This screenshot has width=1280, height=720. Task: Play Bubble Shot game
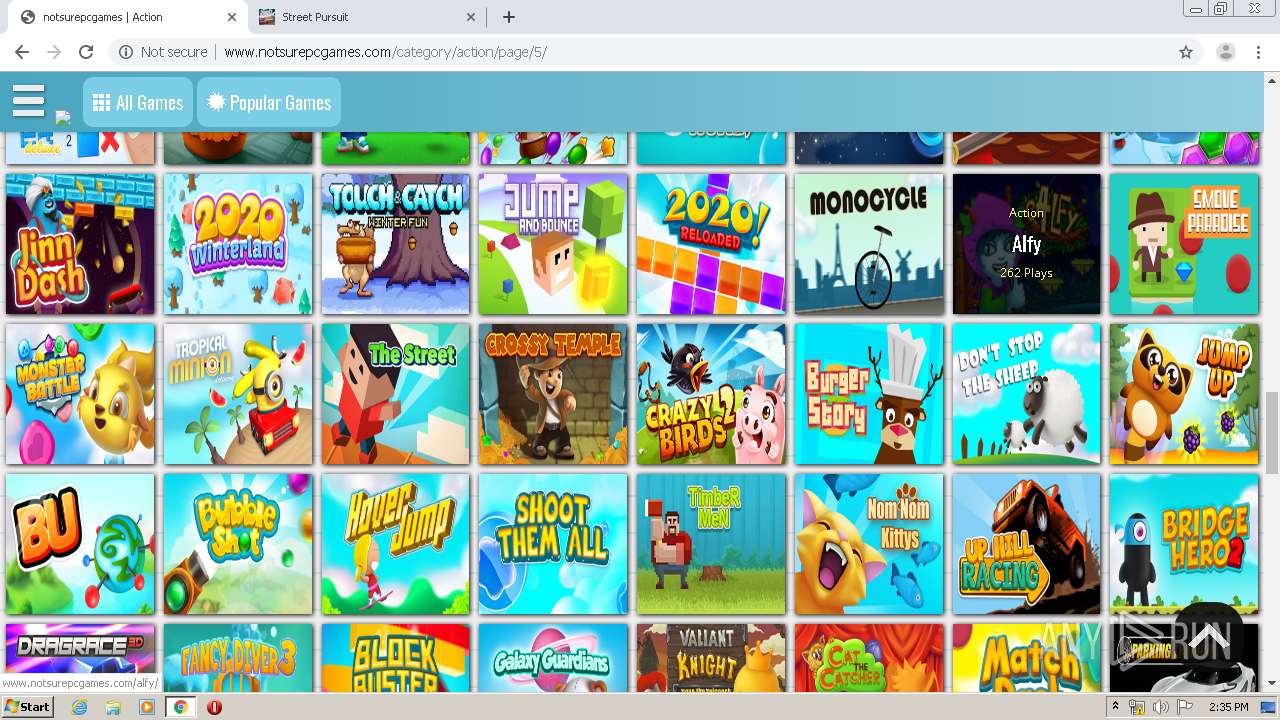(238, 544)
